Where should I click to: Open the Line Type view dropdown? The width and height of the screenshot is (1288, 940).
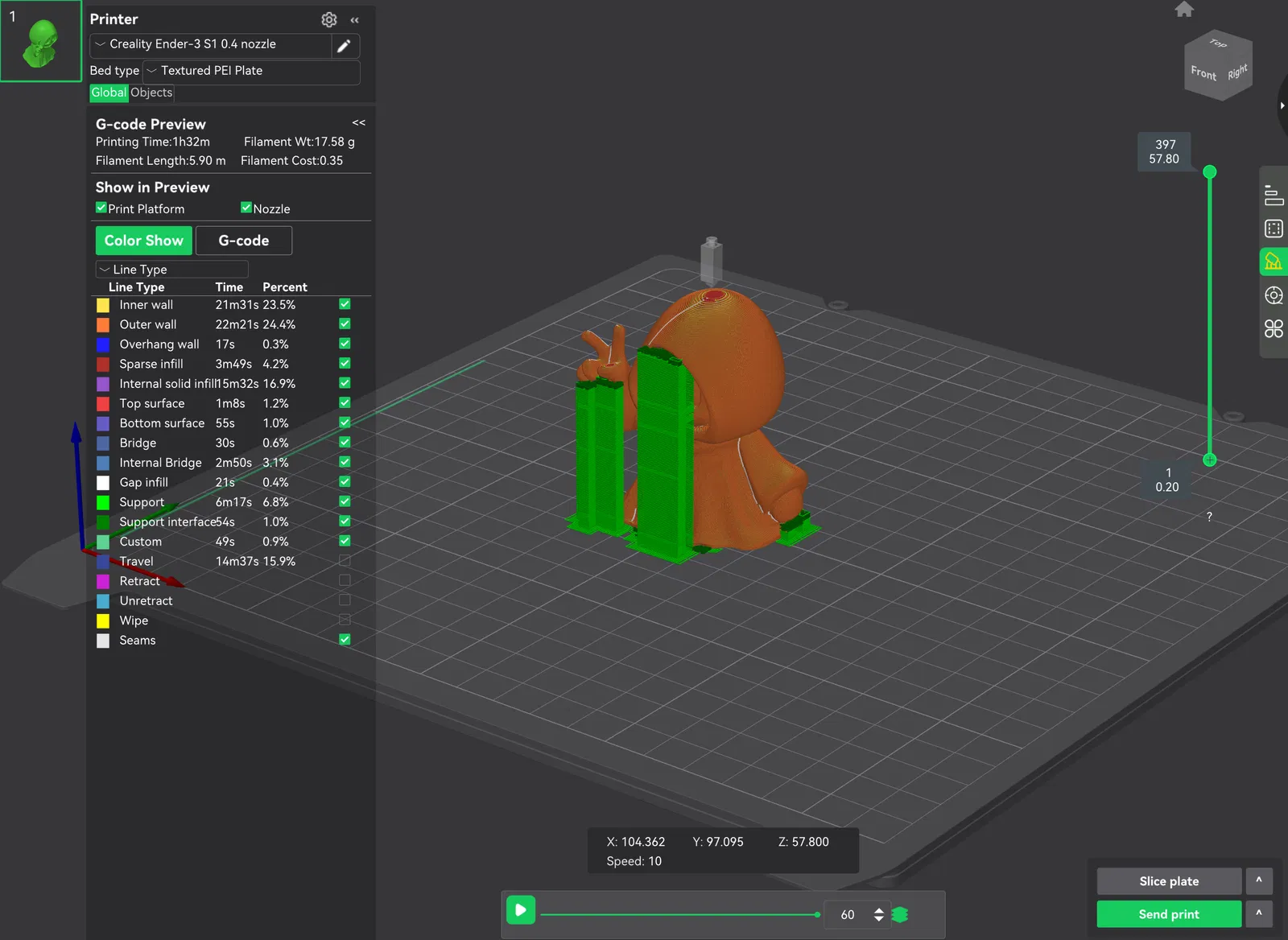171,269
